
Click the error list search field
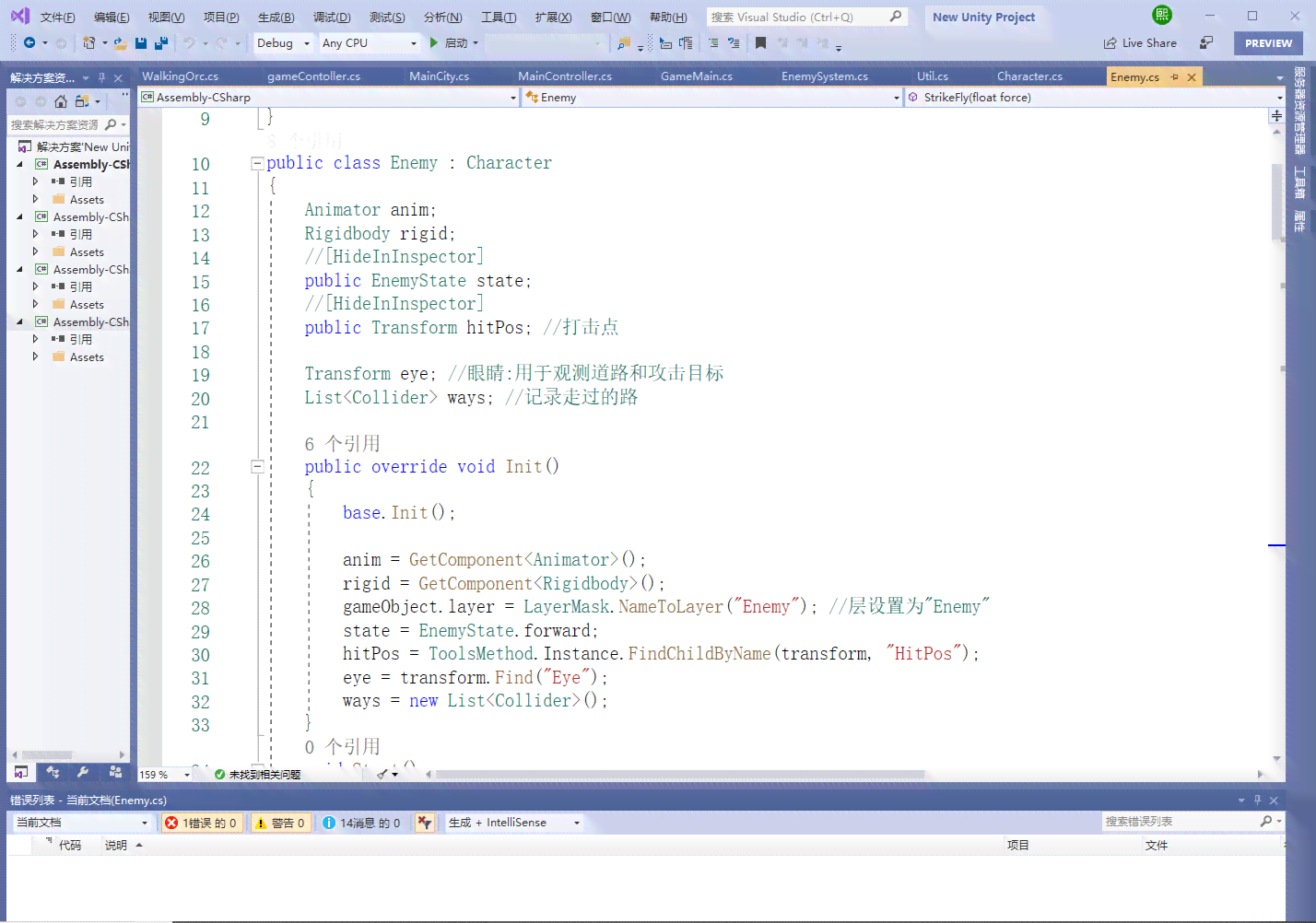1193,822
